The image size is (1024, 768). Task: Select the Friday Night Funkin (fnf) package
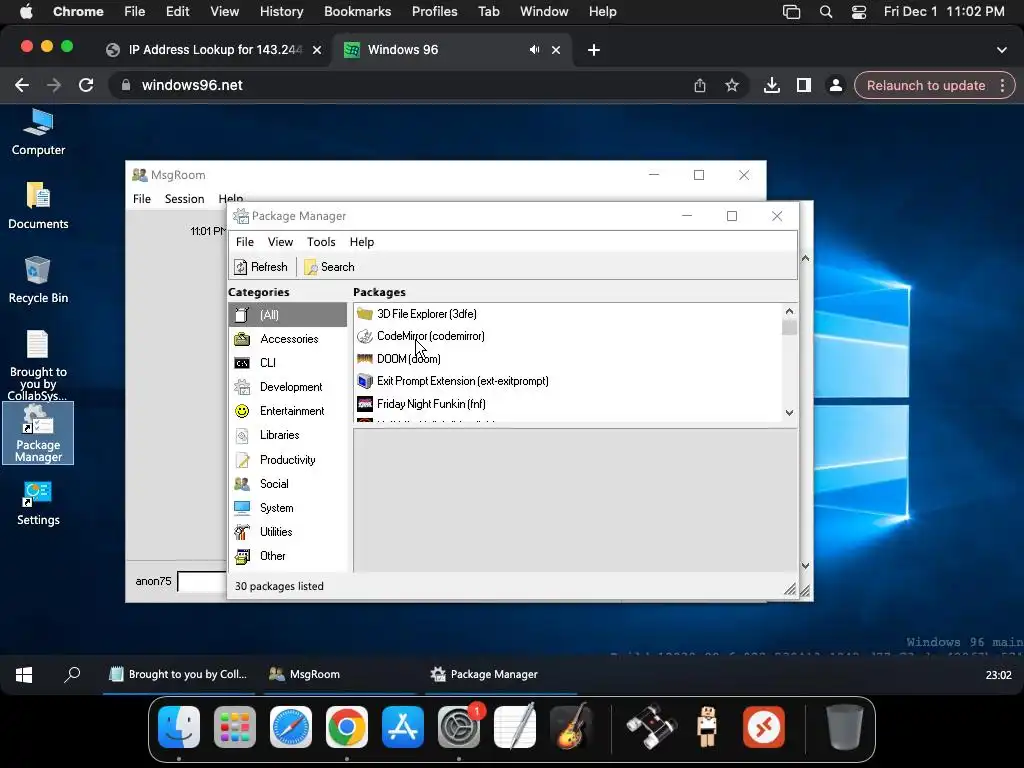[x=568, y=404]
